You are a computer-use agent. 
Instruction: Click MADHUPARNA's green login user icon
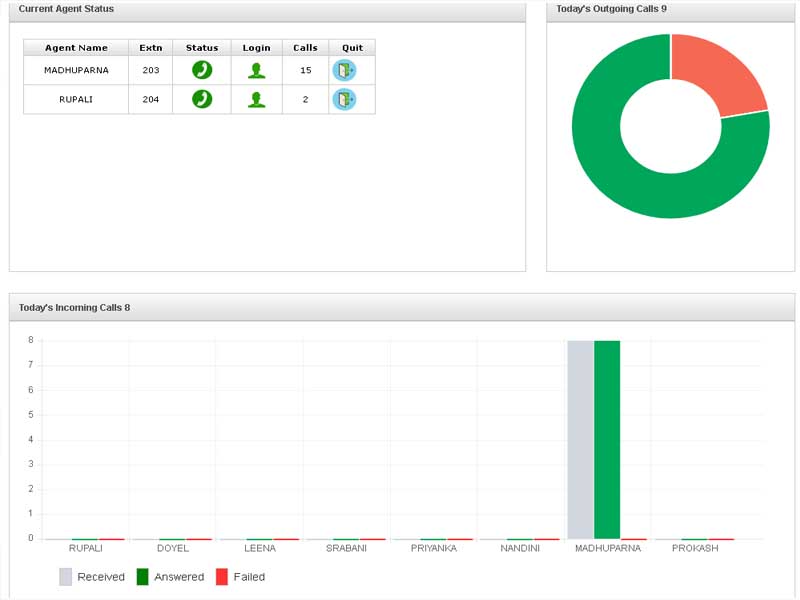point(257,70)
